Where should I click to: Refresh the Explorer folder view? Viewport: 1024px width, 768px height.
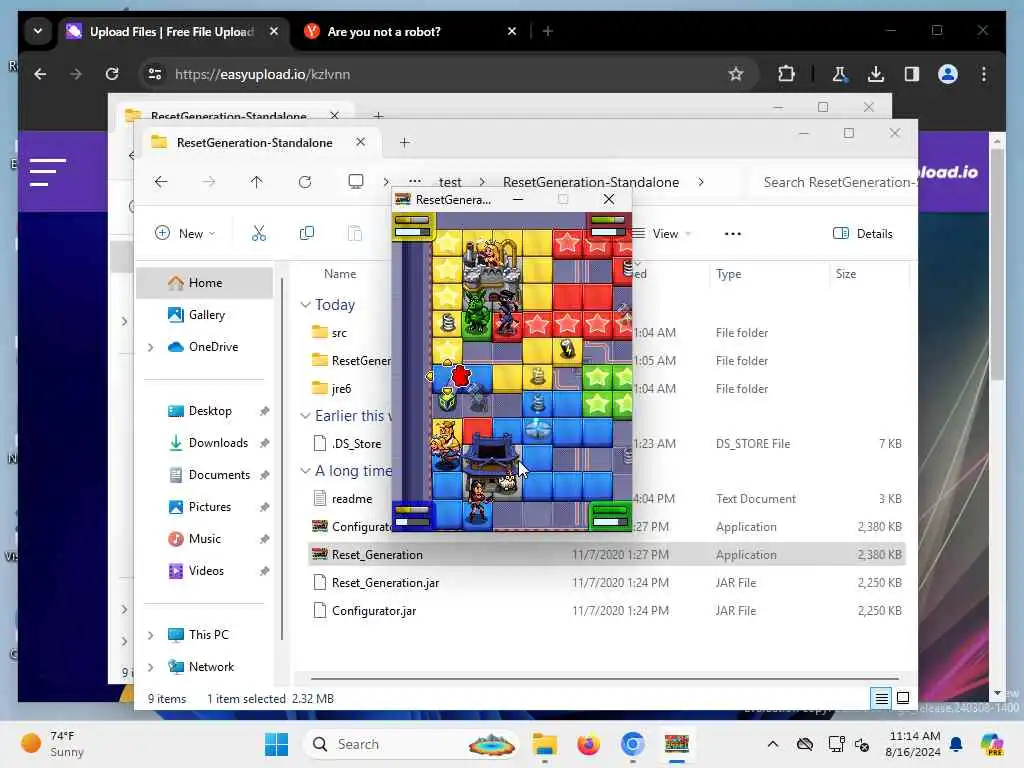pos(304,182)
